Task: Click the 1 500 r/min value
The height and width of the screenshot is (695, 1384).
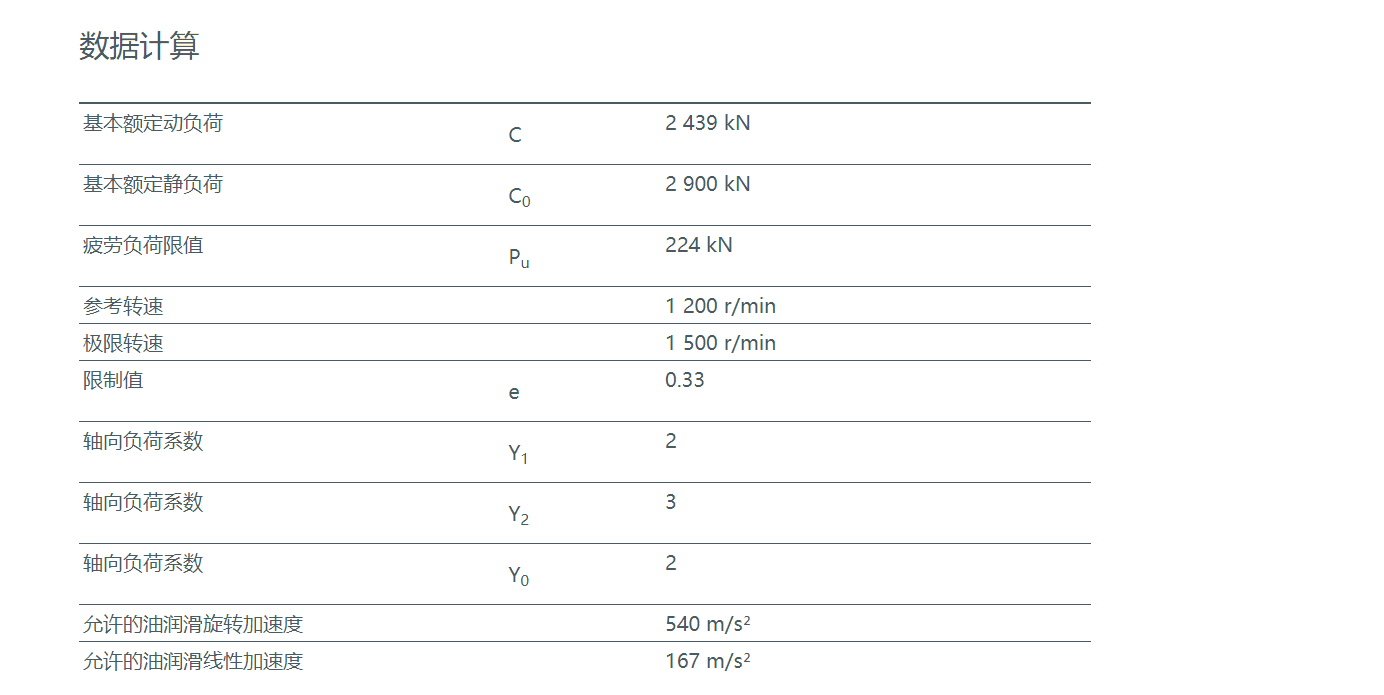Action: point(720,343)
